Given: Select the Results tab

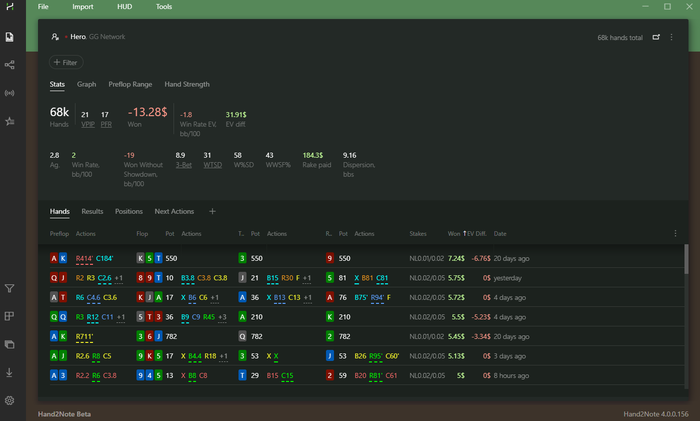Looking at the screenshot, I should [x=92, y=212].
